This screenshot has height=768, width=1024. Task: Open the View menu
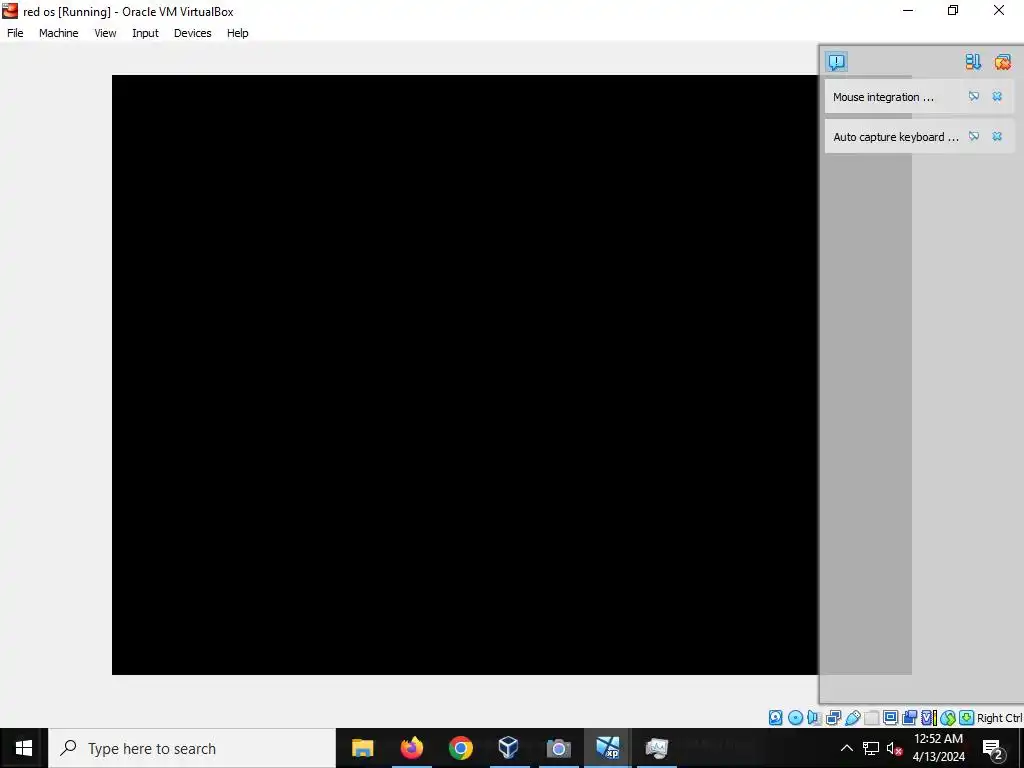[105, 33]
